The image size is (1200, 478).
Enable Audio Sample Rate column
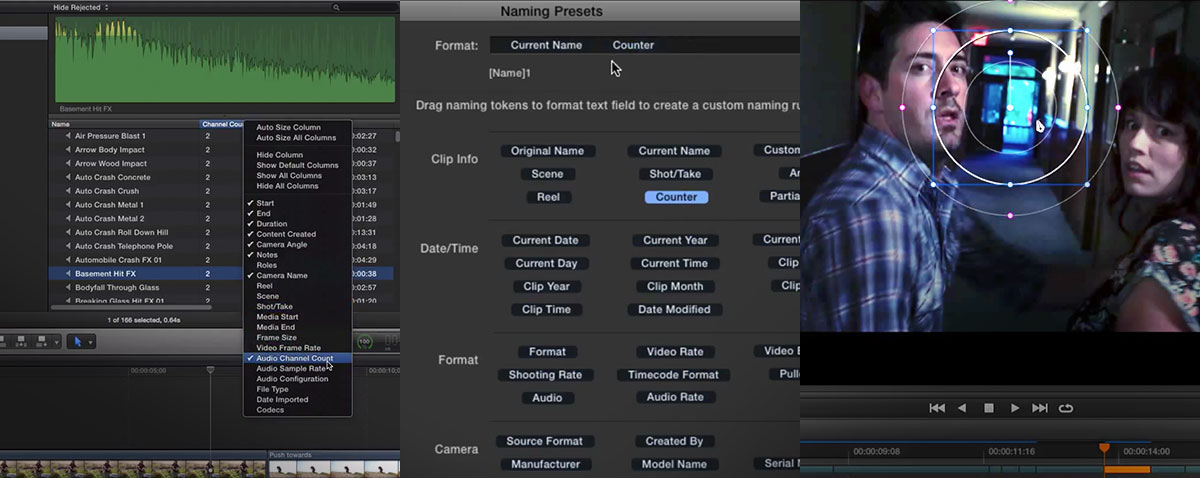pos(292,368)
